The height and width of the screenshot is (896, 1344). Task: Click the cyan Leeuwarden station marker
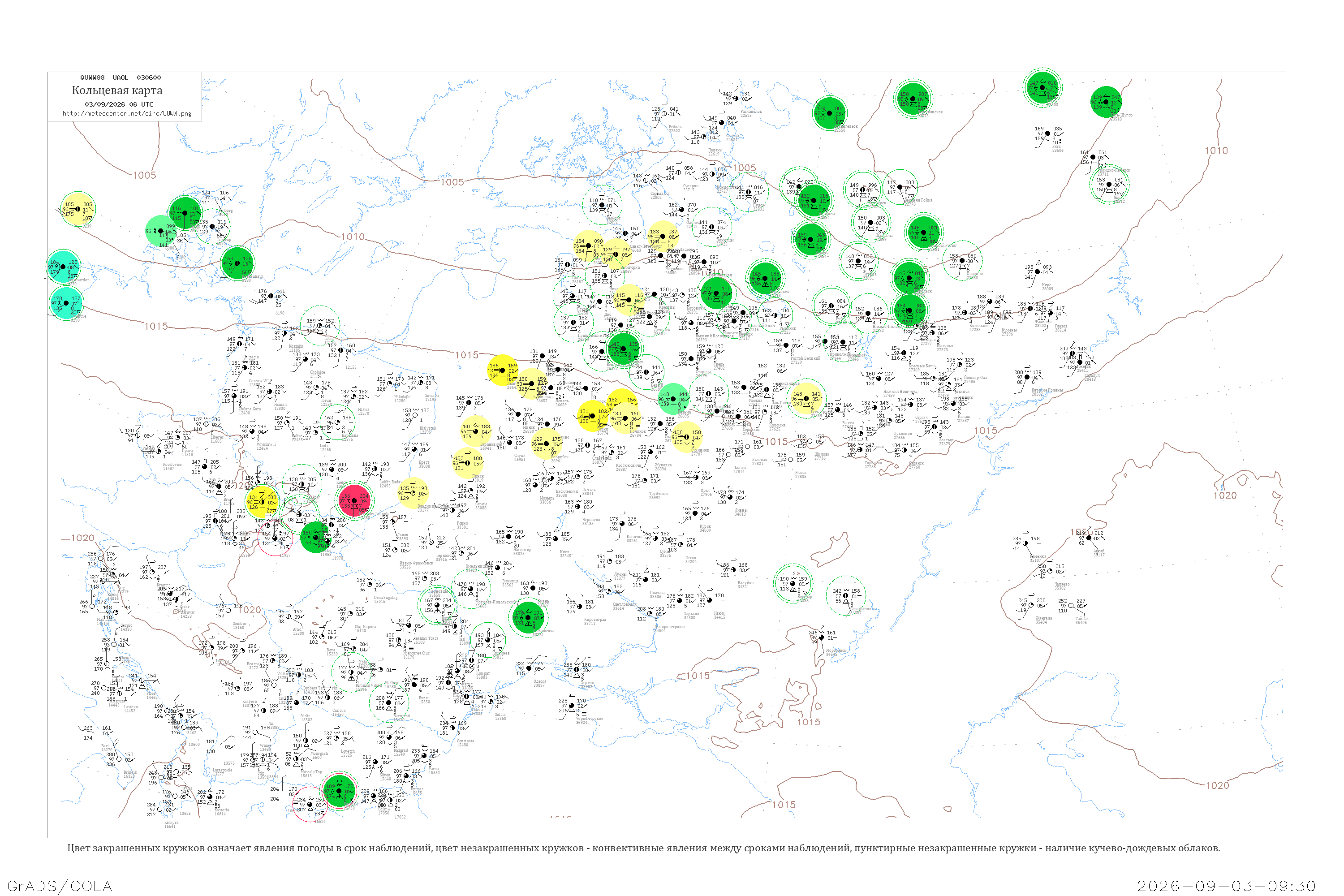pyautogui.click(x=64, y=267)
